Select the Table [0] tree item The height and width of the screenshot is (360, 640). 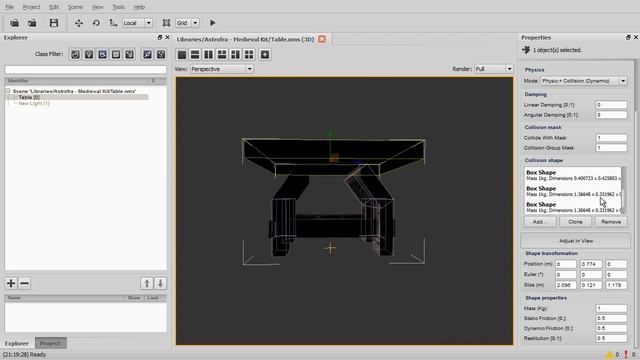(x=29, y=97)
